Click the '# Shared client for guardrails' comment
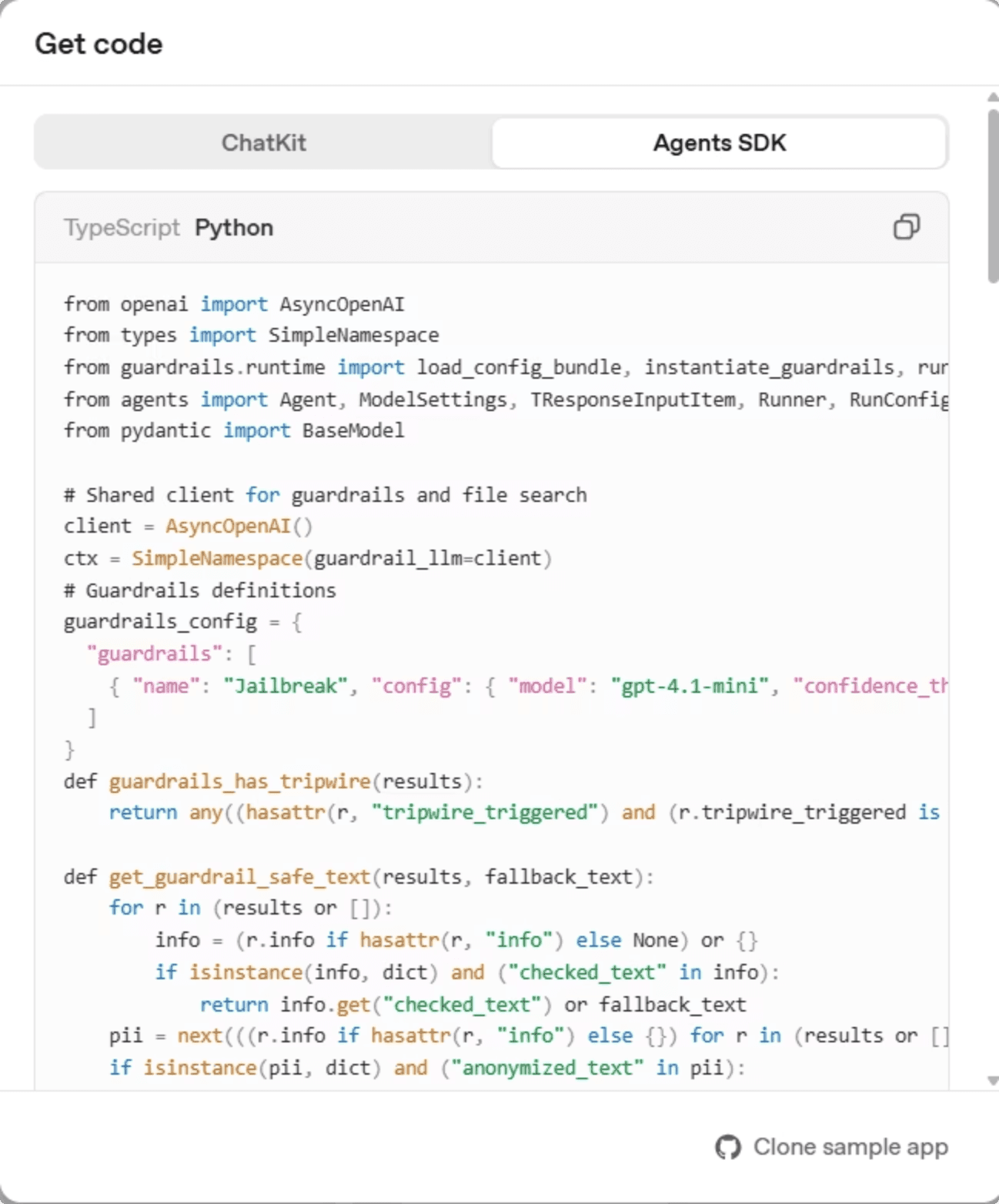 pos(325,495)
